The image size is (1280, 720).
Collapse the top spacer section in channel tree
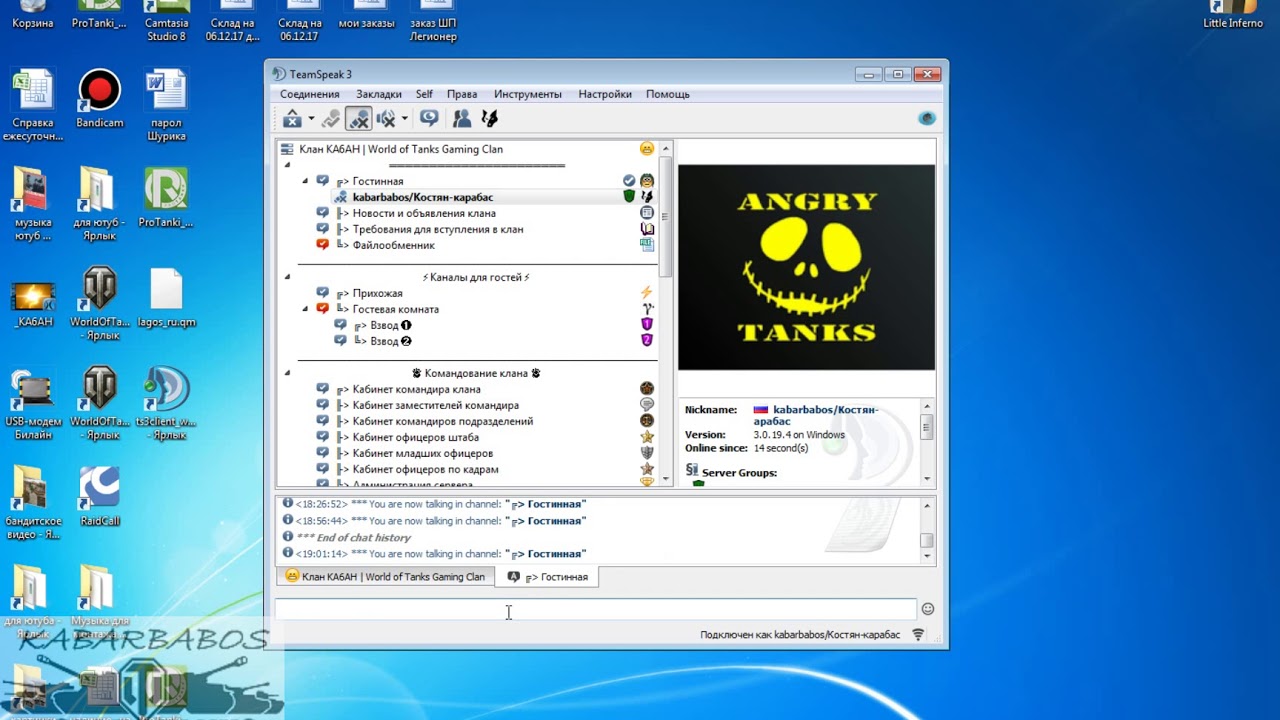coord(288,165)
